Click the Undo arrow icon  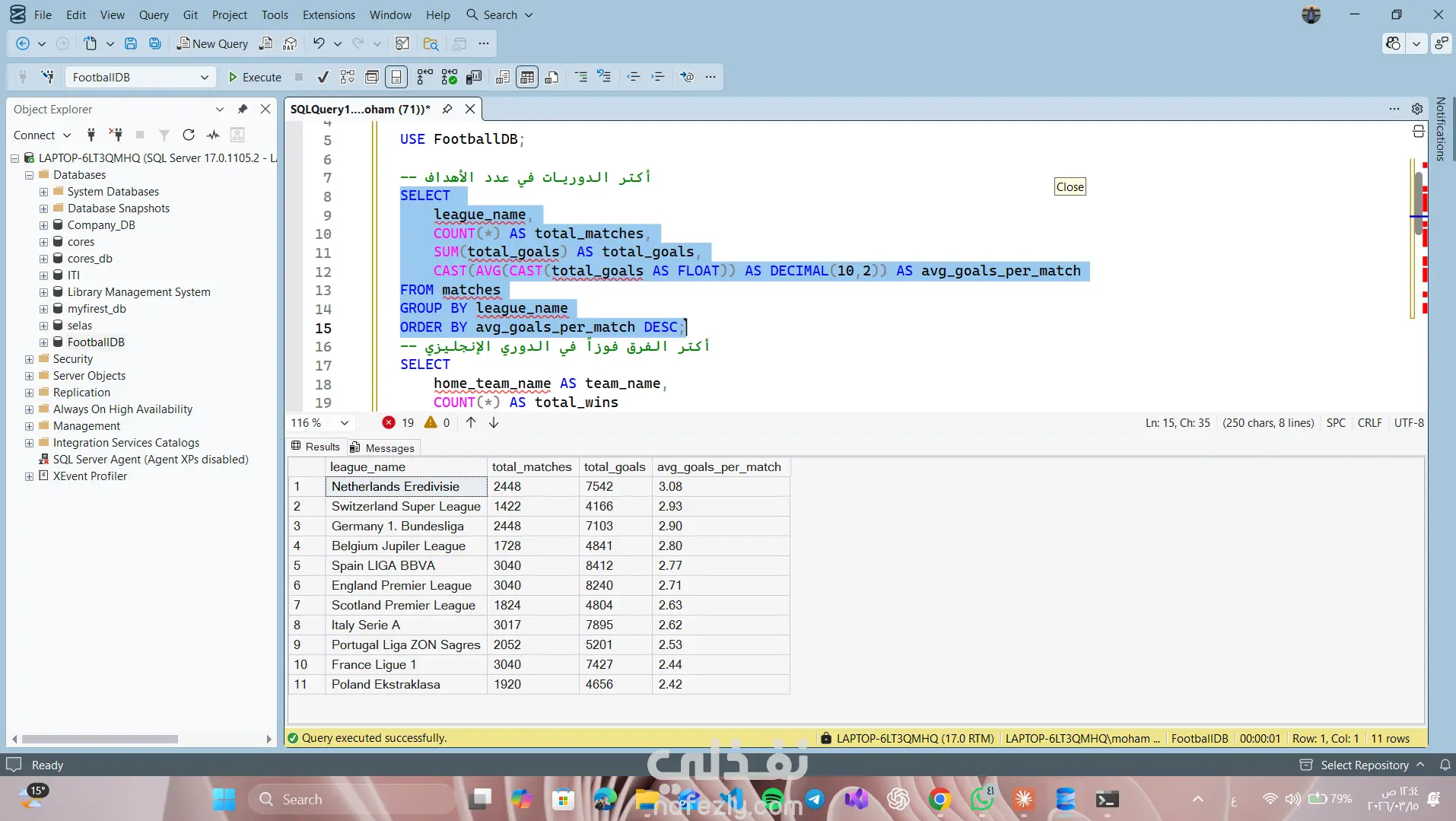pyautogui.click(x=319, y=43)
